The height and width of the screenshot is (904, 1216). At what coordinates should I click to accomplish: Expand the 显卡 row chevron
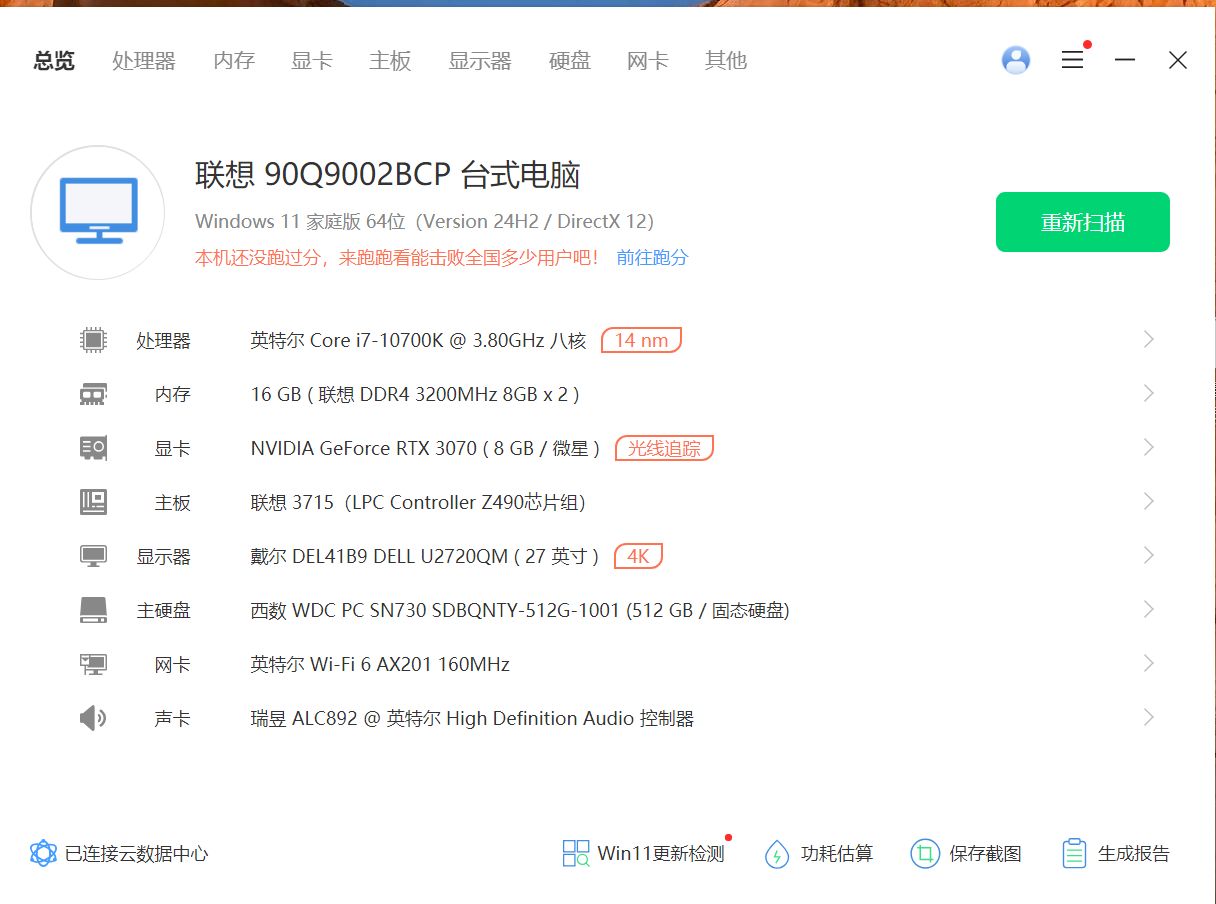(x=1149, y=448)
